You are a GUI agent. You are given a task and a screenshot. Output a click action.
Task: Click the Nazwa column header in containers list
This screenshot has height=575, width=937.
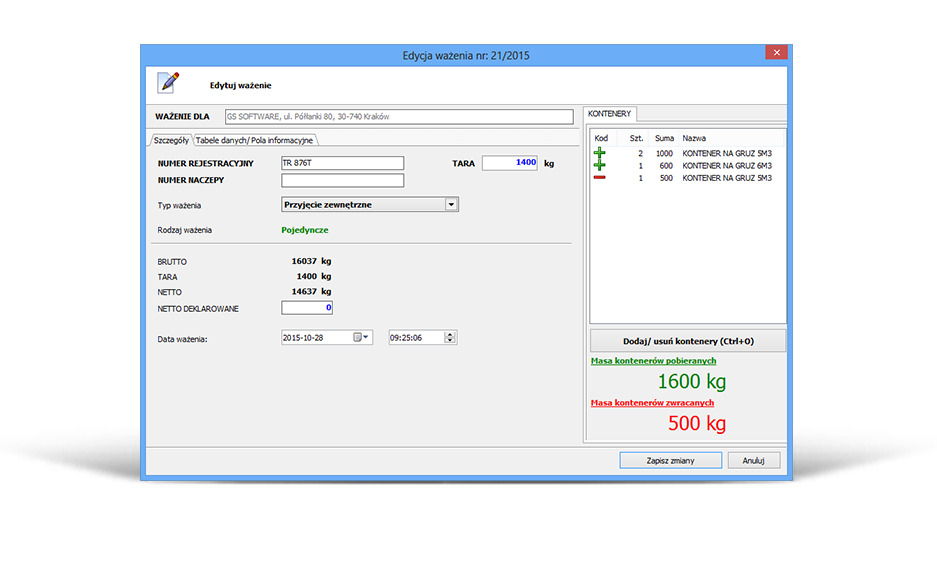click(694, 138)
